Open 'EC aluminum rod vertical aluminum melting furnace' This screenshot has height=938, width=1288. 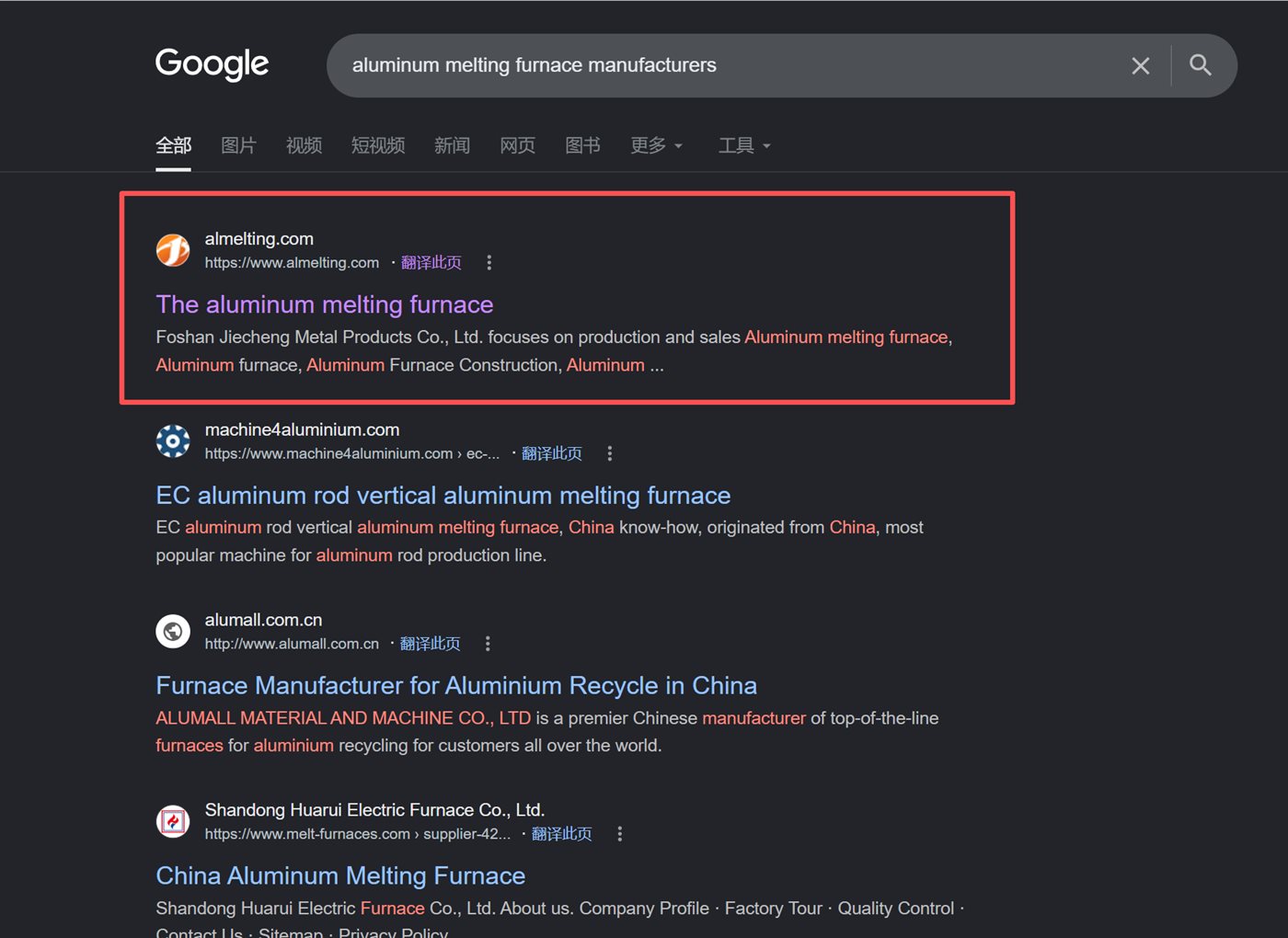443,495
